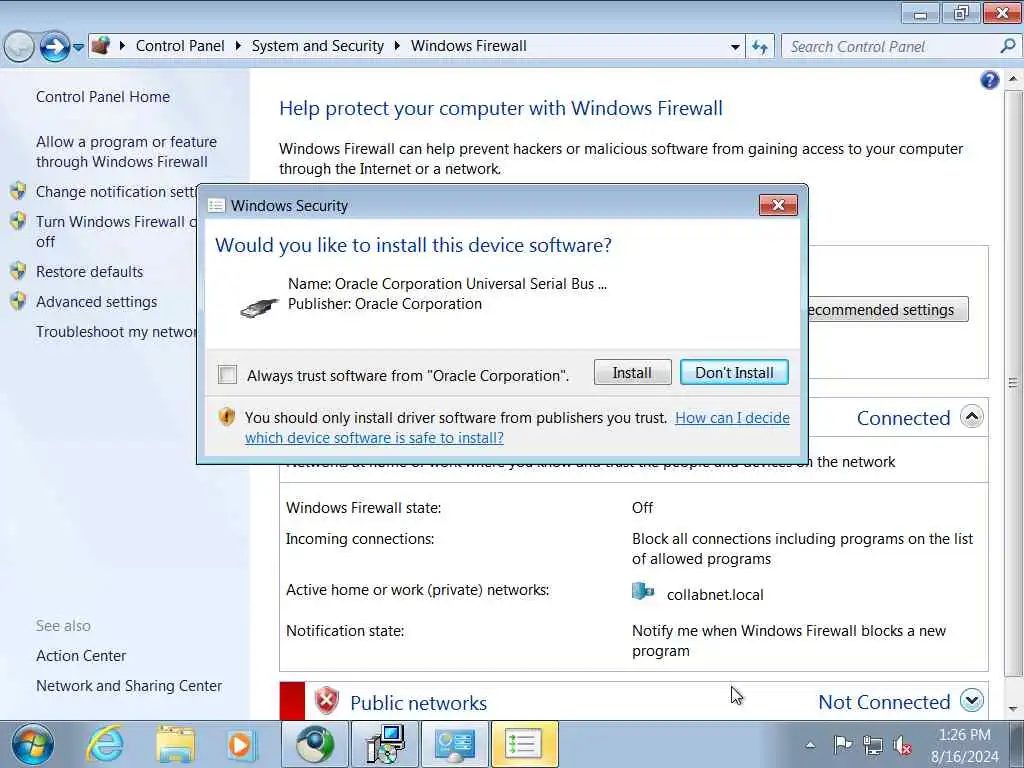The width and height of the screenshot is (1024, 768).
Task: Click the installer setup taskbar icon
Action: [385, 744]
